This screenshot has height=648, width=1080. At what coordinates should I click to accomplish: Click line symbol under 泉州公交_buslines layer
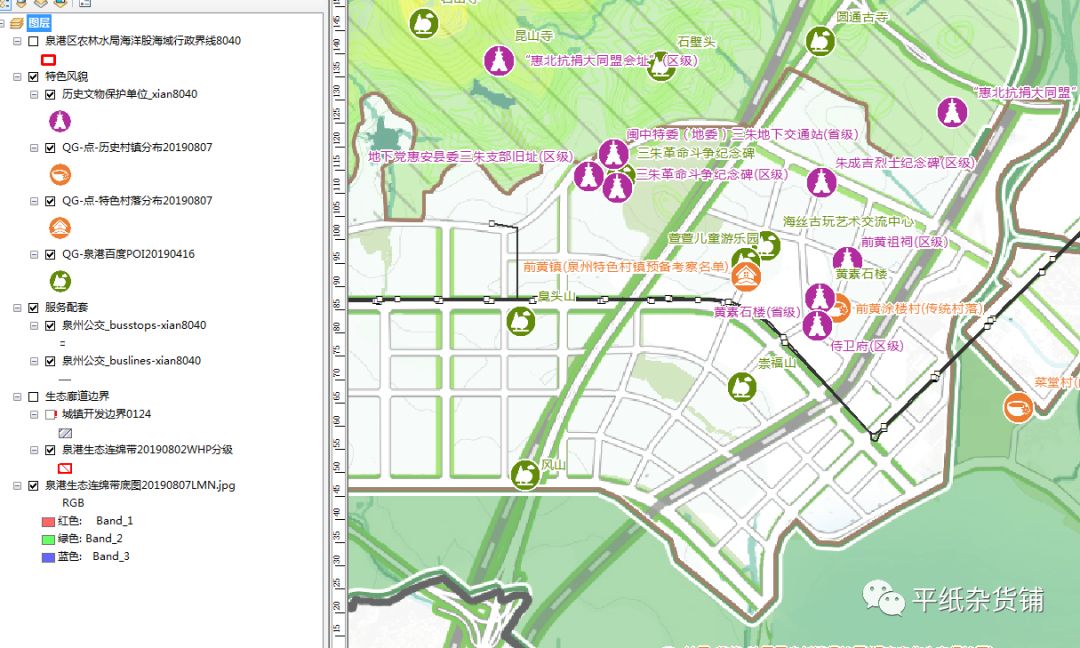(x=65, y=379)
